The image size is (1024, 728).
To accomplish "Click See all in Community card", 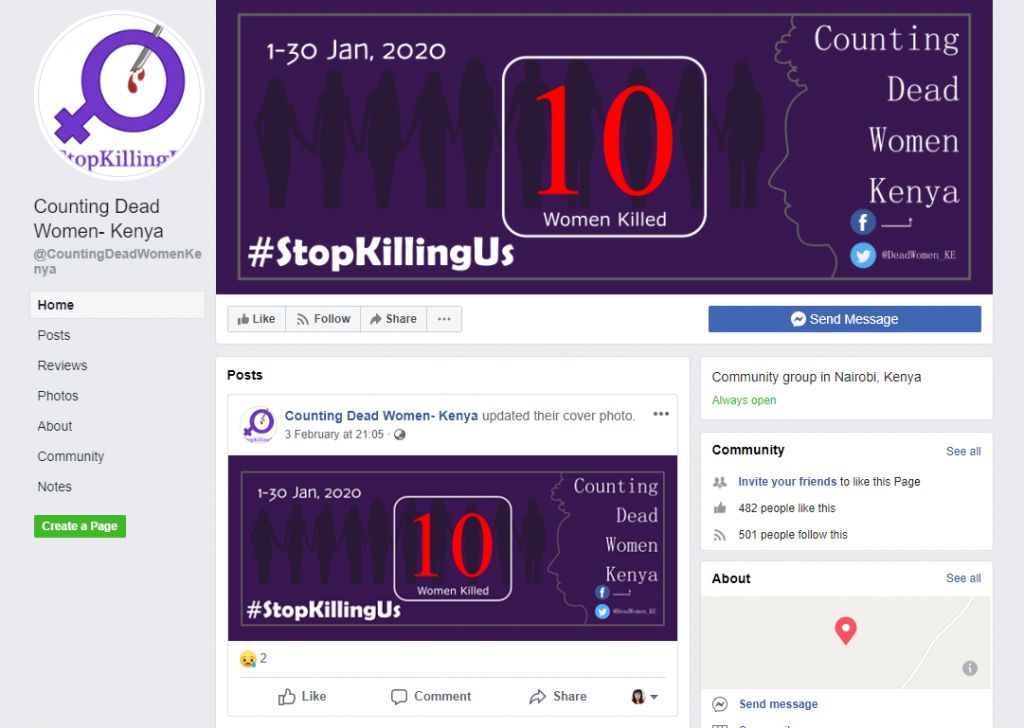I will click(x=963, y=451).
